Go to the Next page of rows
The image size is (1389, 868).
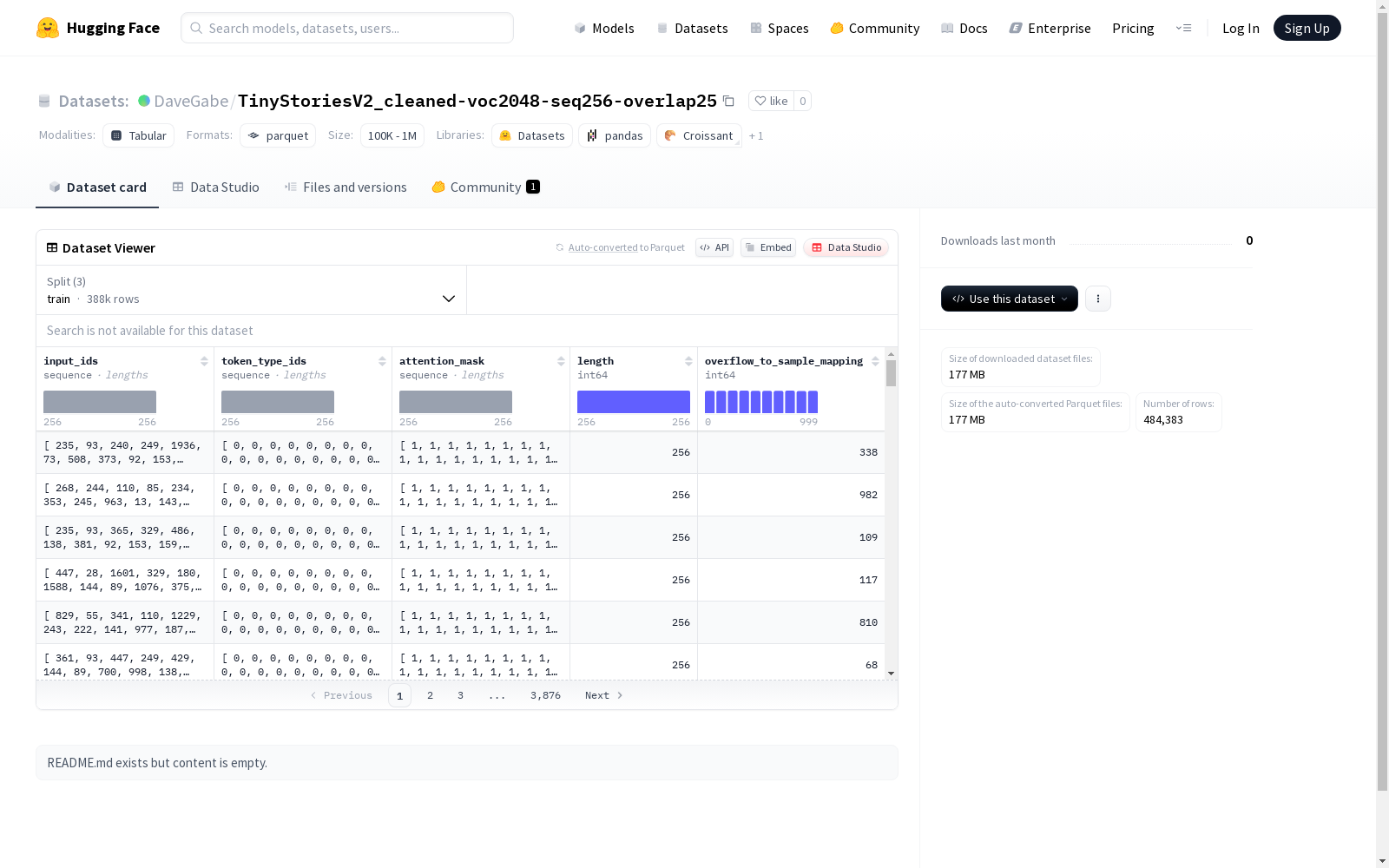tap(604, 695)
